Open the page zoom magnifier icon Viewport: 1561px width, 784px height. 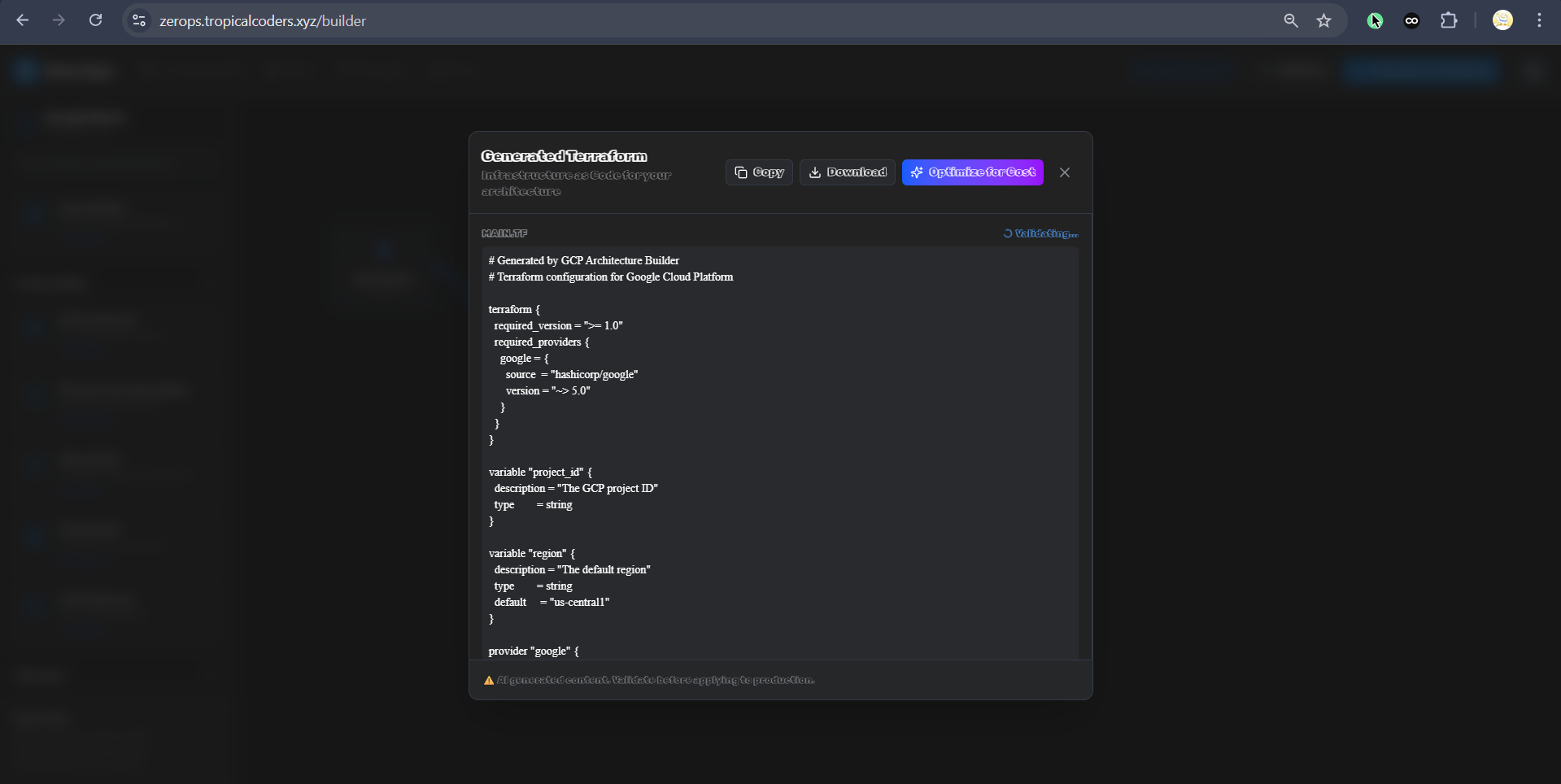[x=1290, y=20]
